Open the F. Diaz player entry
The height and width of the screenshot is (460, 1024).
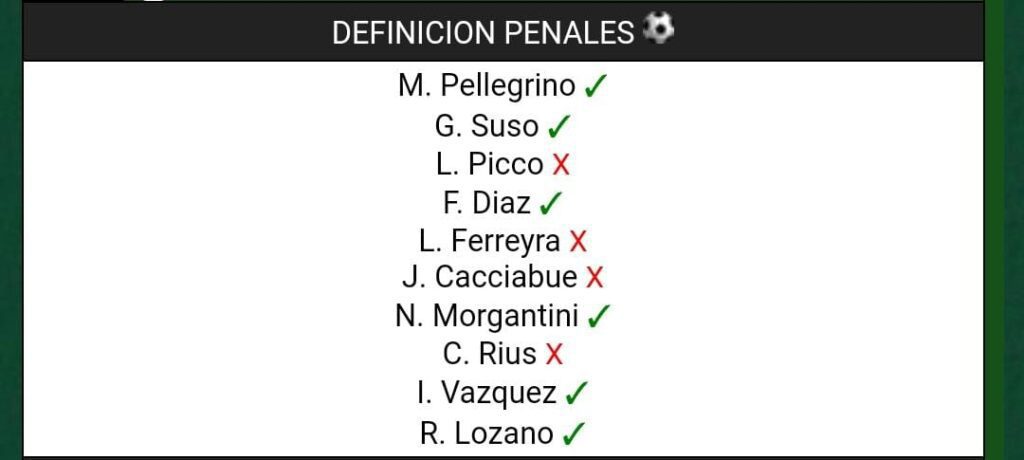[487, 203]
